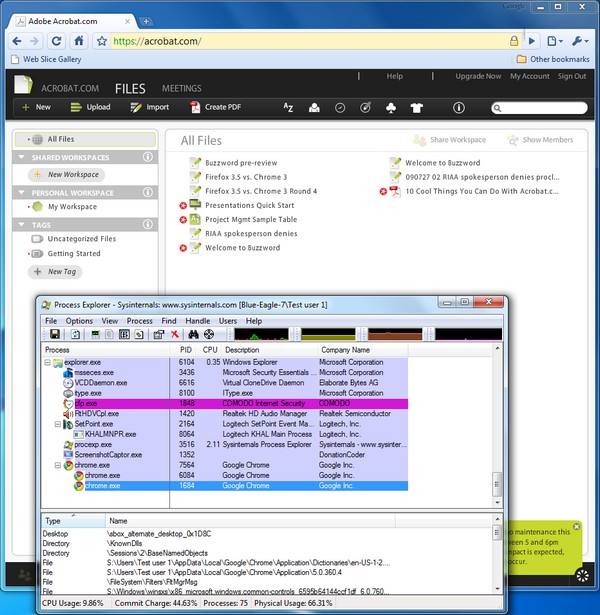Click the lock security icon in address bar
This screenshot has width=600, height=615.
click(x=514, y=41)
